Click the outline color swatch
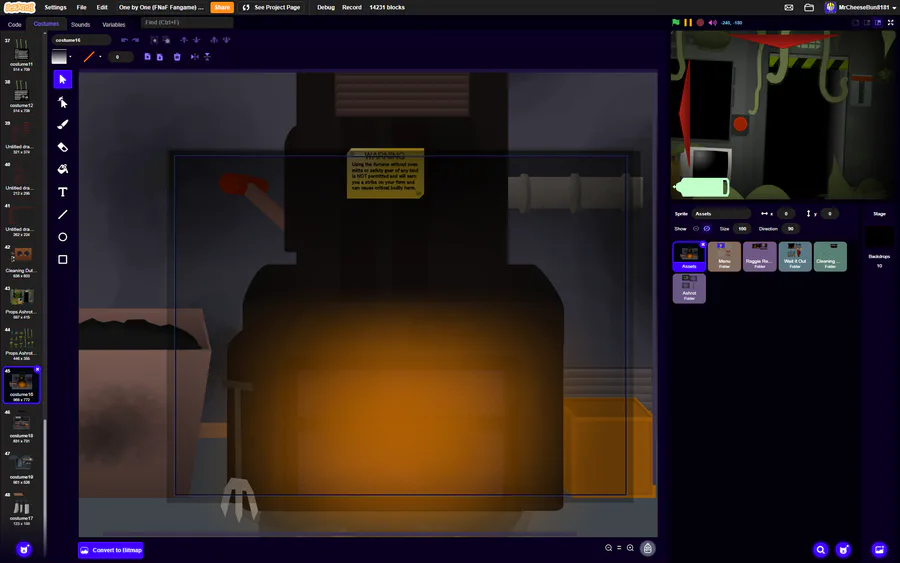The height and width of the screenshot is (563, 900). pyautogui.click(x=89, y=57)
